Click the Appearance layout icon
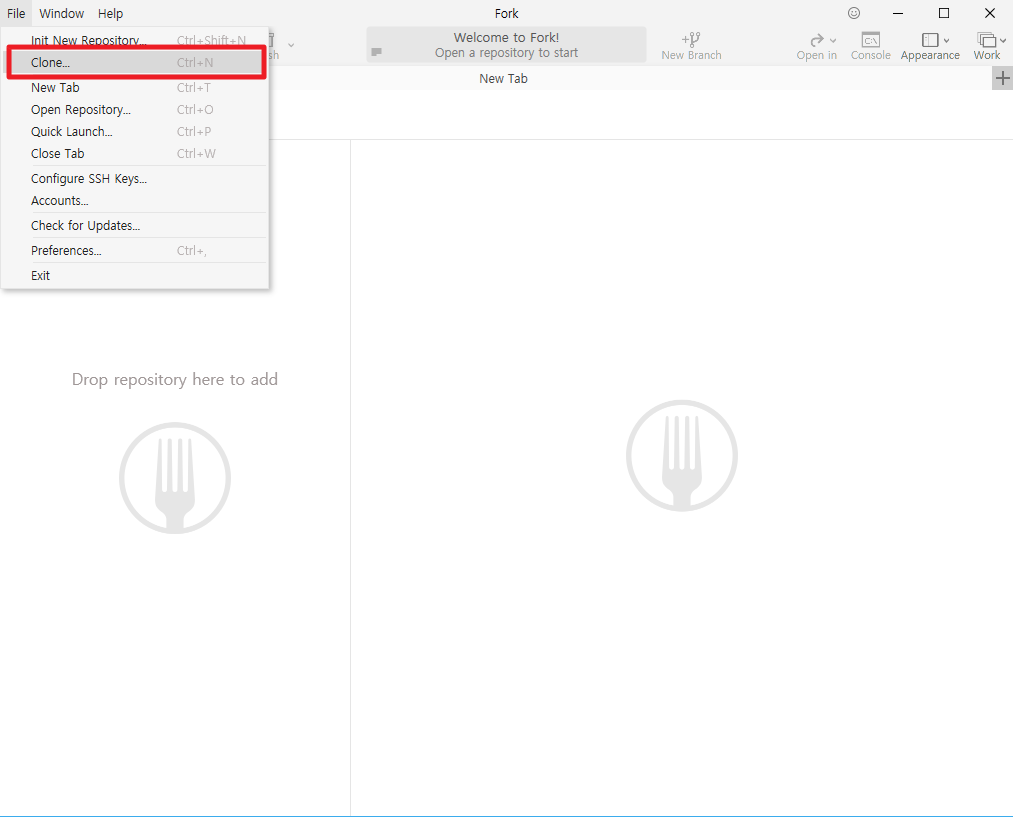The height and width of the screenshot is (817, 1013). [930, 40]
